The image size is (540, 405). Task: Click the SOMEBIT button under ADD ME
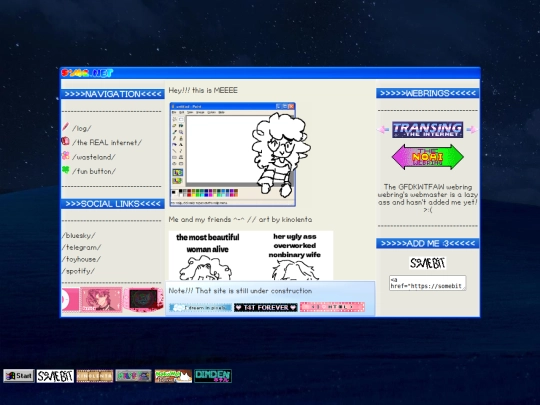pos(427,263)
